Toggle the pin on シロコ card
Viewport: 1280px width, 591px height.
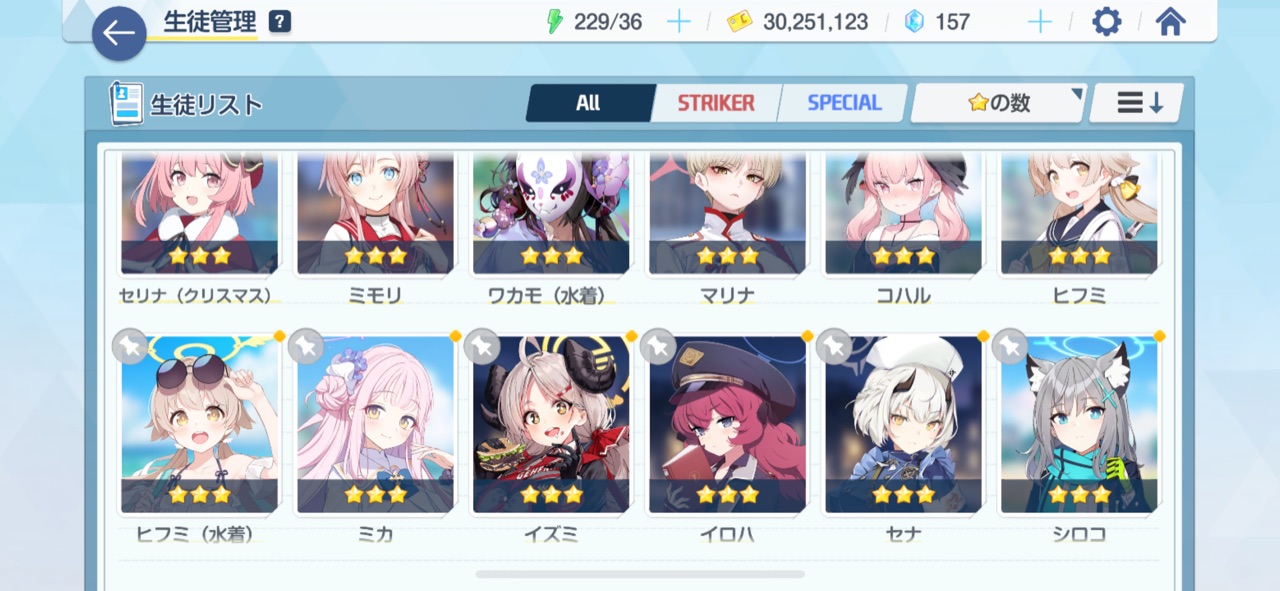1010,346
